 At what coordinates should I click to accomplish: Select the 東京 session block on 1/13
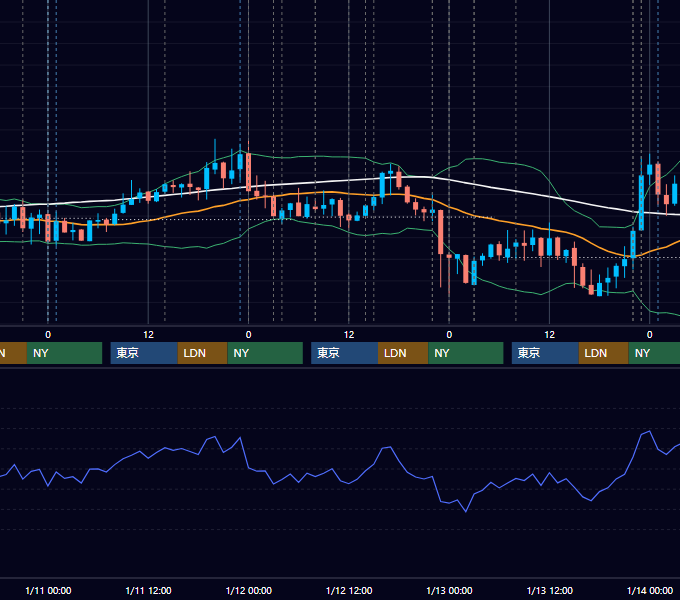coord(545,353)
